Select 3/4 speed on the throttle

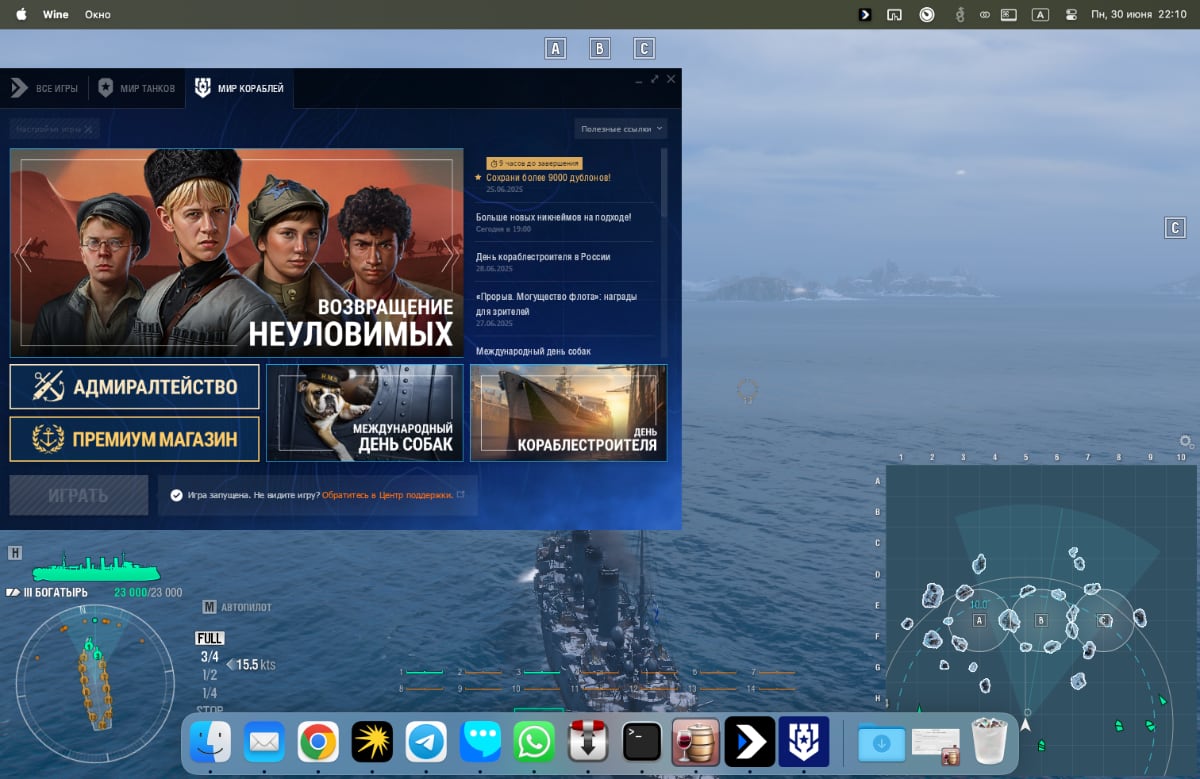click(210, 657)
